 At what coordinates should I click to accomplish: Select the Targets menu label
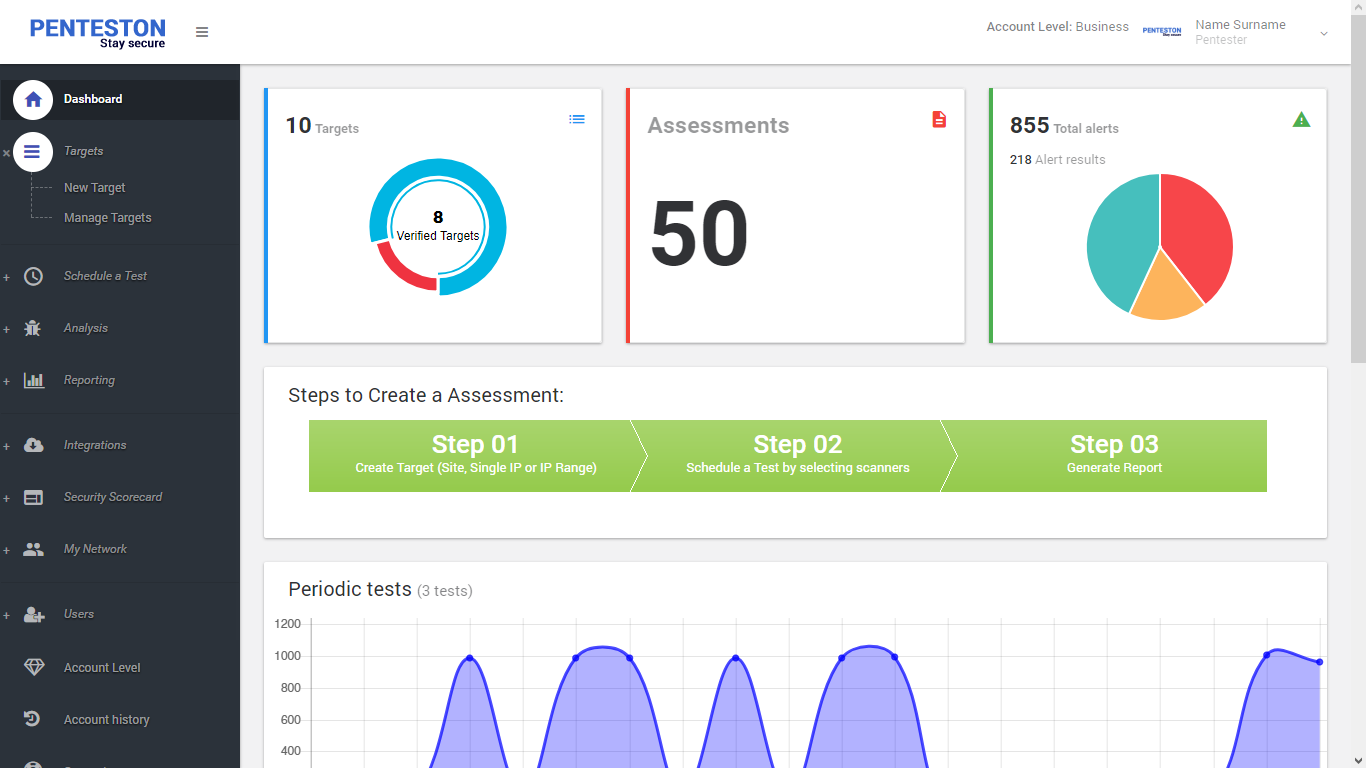(84, 151)
